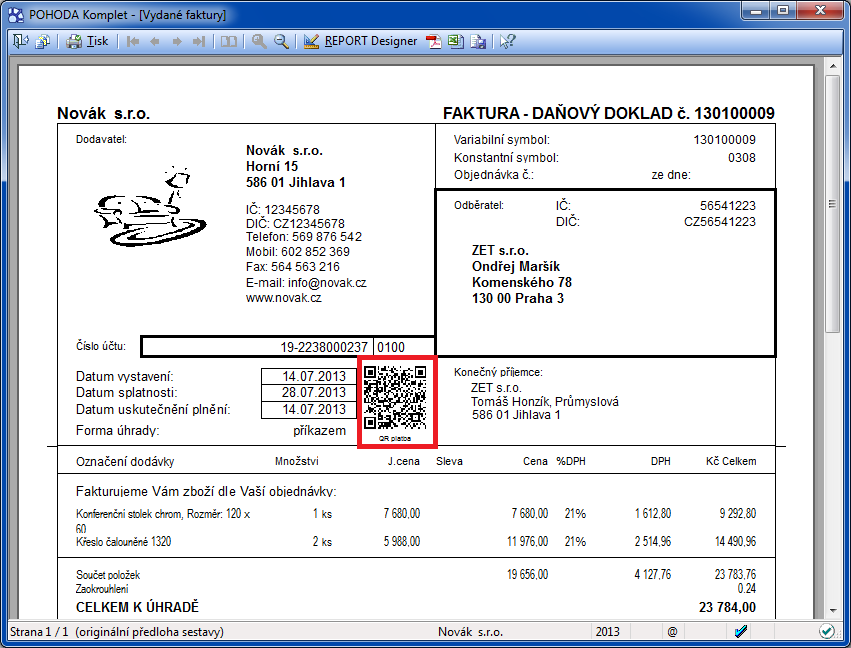Export the invoice to Excel
This screenshot has width=851, height=648.
click(456, 41)
